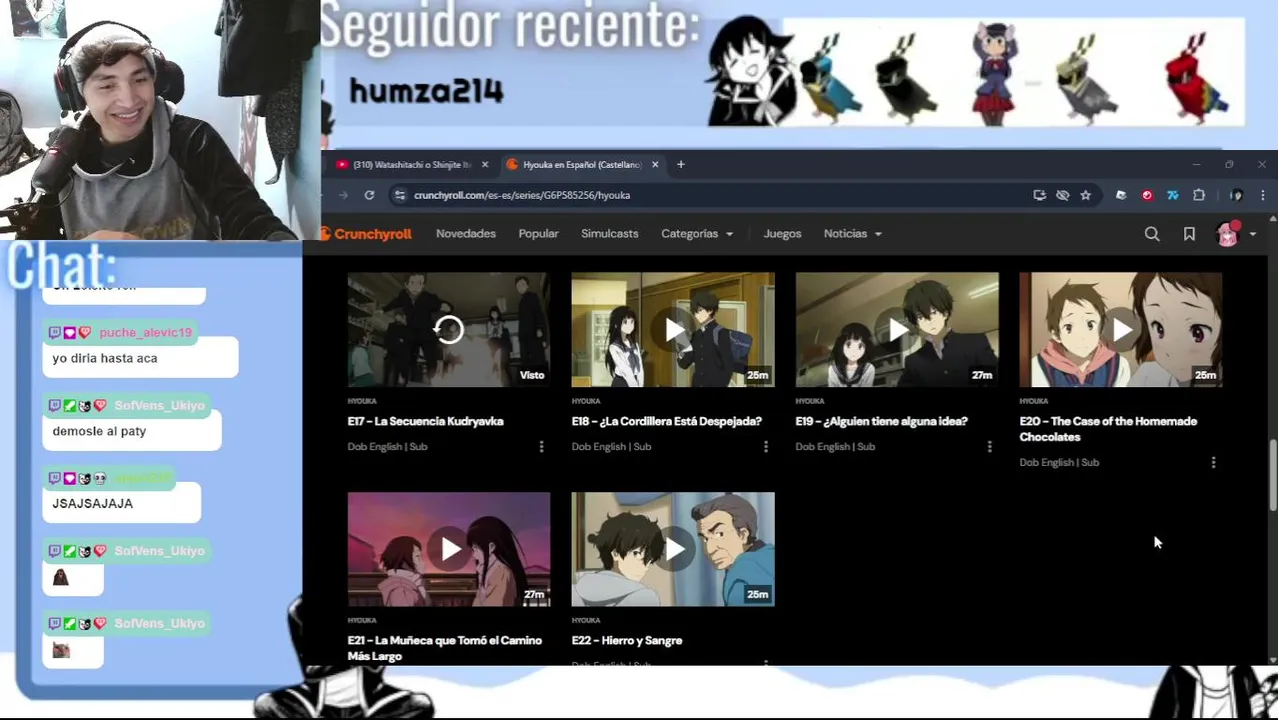Image resolution: width=1278 pixels, height=720 pixels.
Task: Open a new browser tab
Action: pos(680,164)
